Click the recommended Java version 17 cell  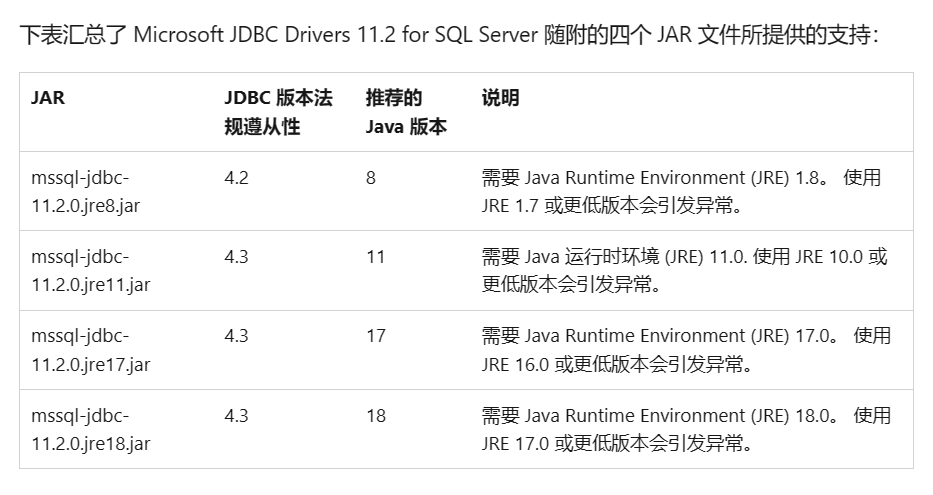coord(375,336)
